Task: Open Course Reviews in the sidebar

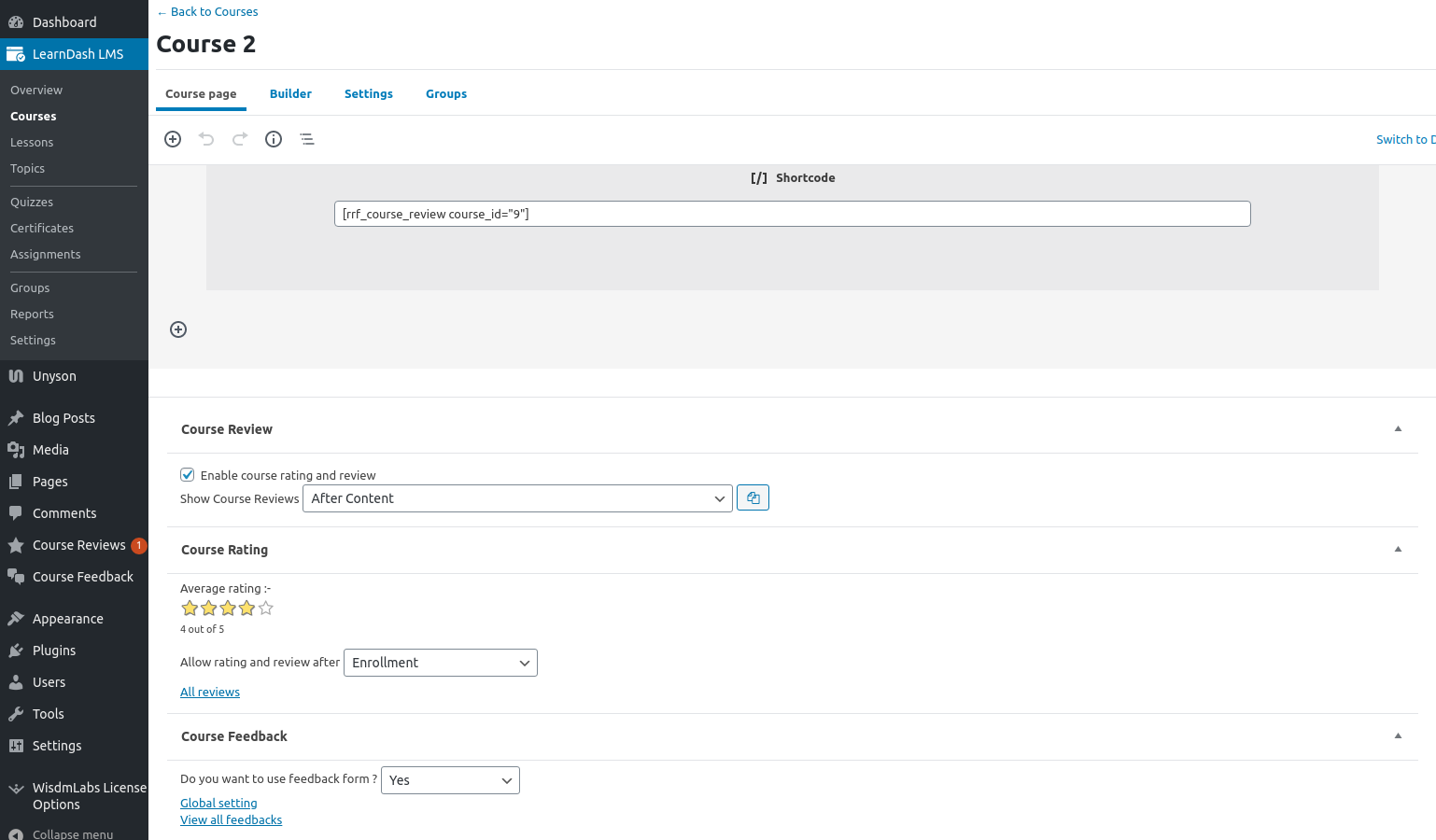Action: pos(78,545)
